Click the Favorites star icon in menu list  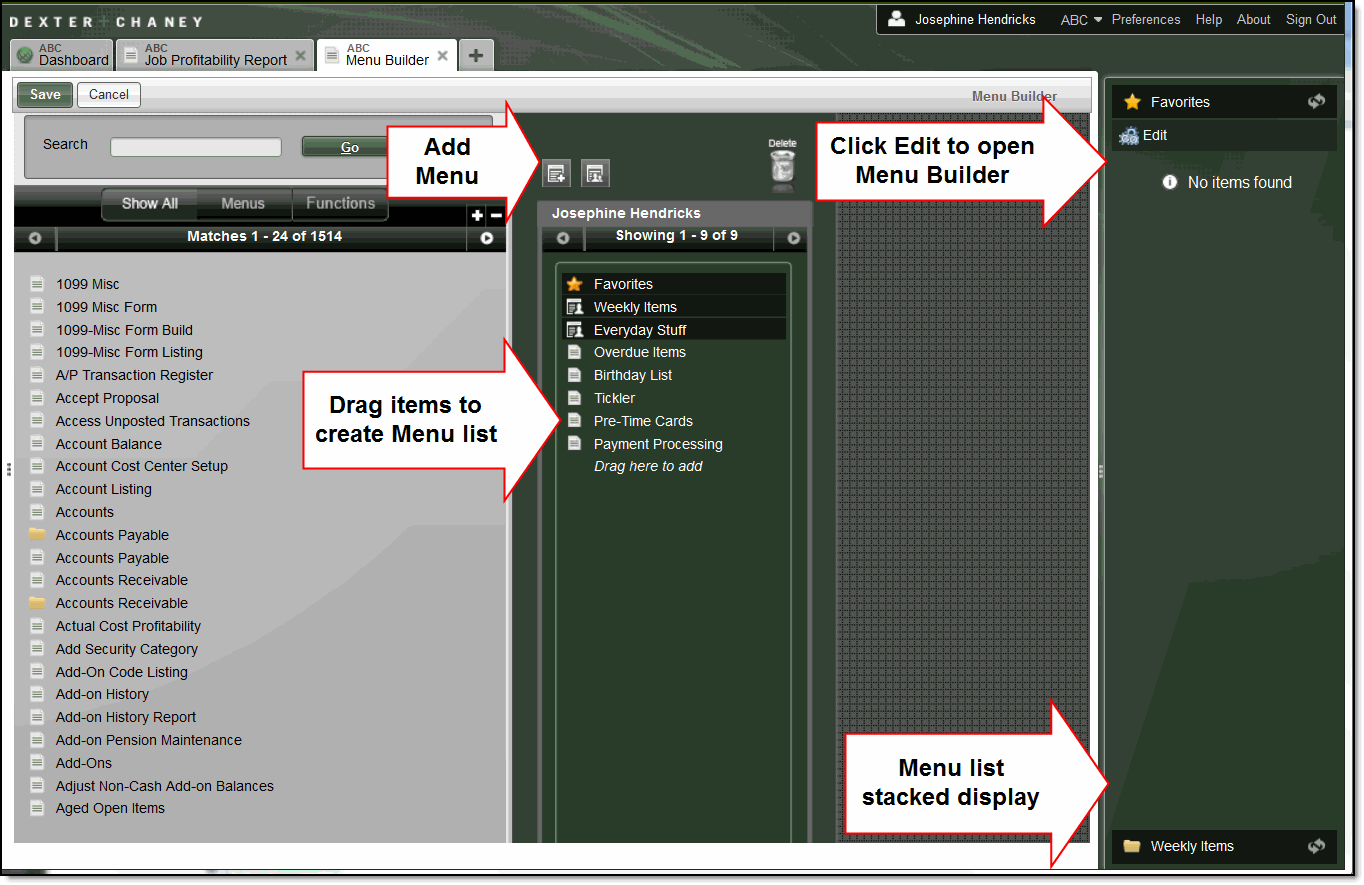[574, 284]
